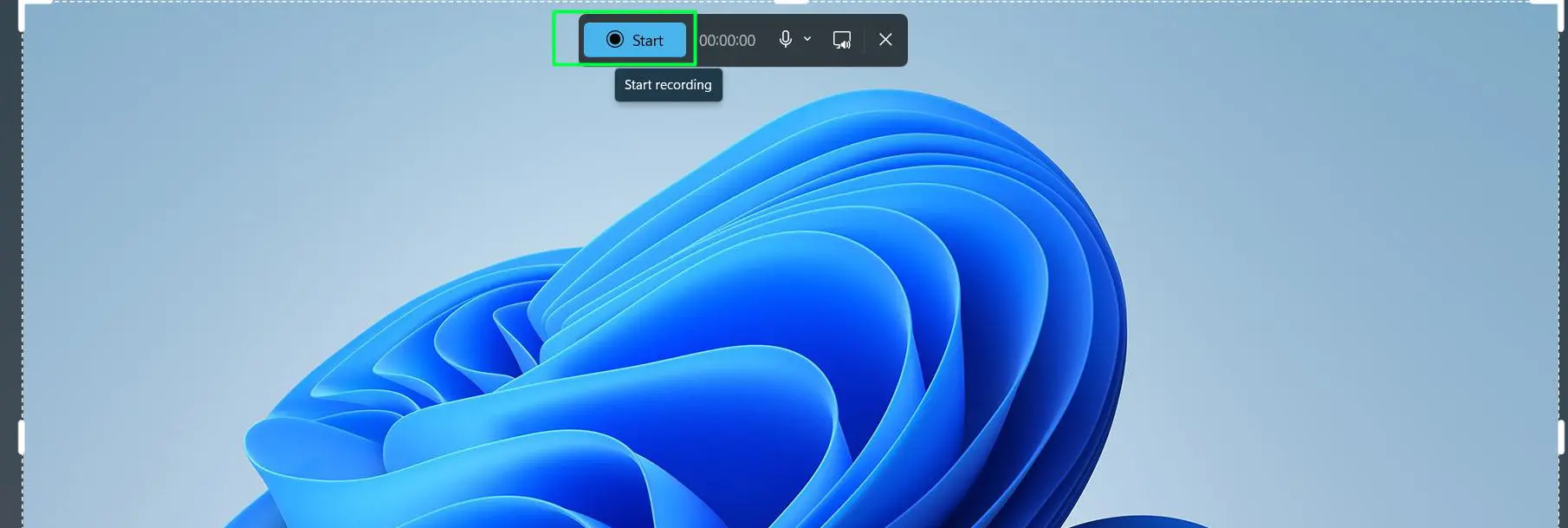Toggle the microphone icon in recording toolbar

pos(785,40)
